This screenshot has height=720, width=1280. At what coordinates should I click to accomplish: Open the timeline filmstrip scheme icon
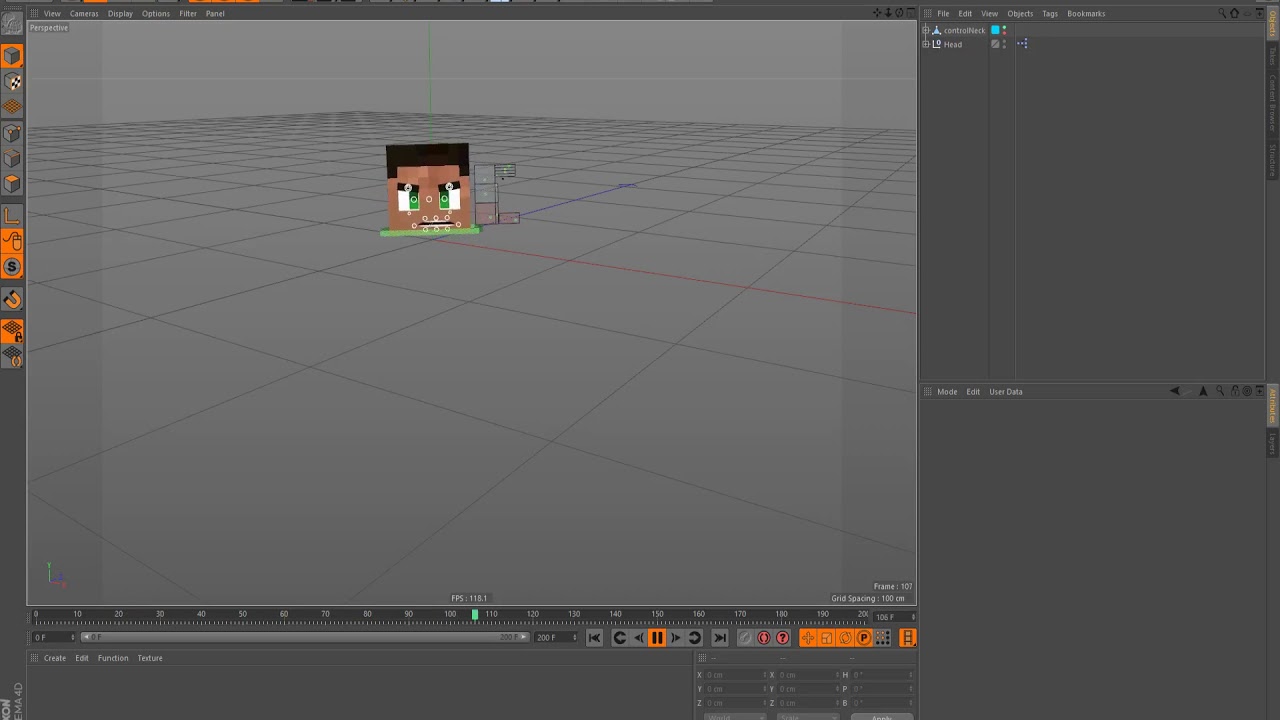tap(908, 638)
